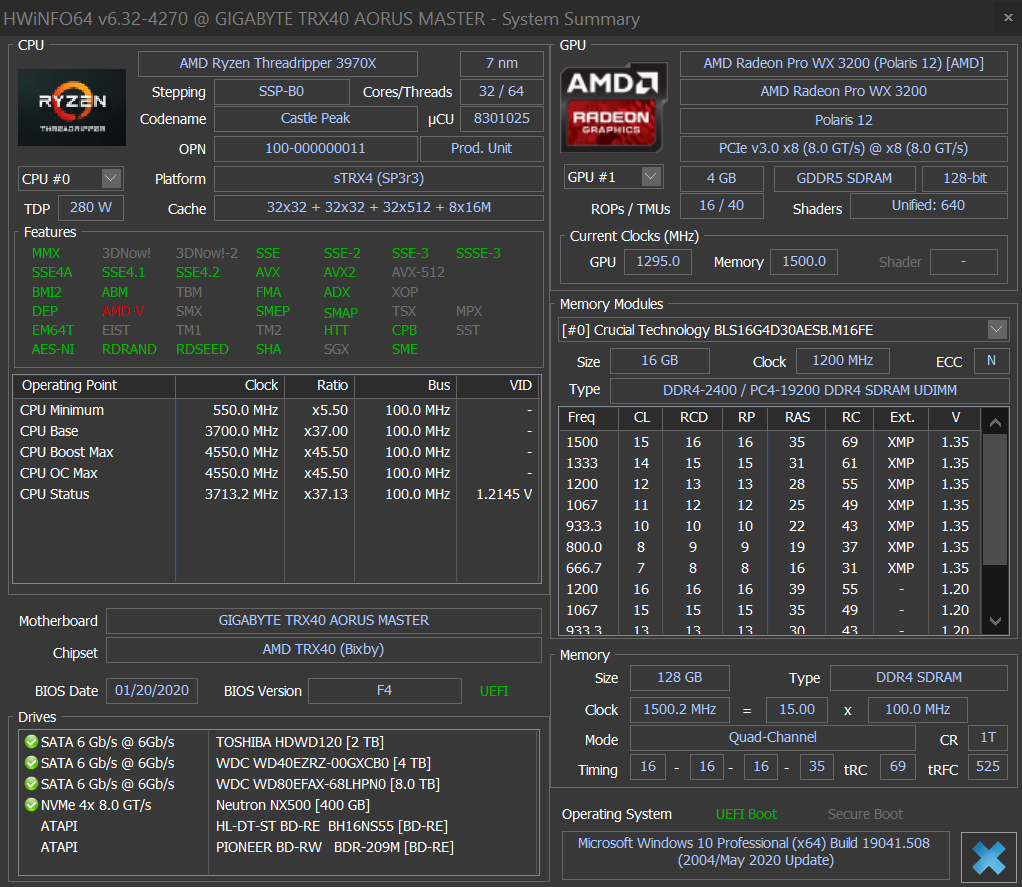Click the Freq column header in timings
The image size is (1022, 887).
click(x=589, y=417)
